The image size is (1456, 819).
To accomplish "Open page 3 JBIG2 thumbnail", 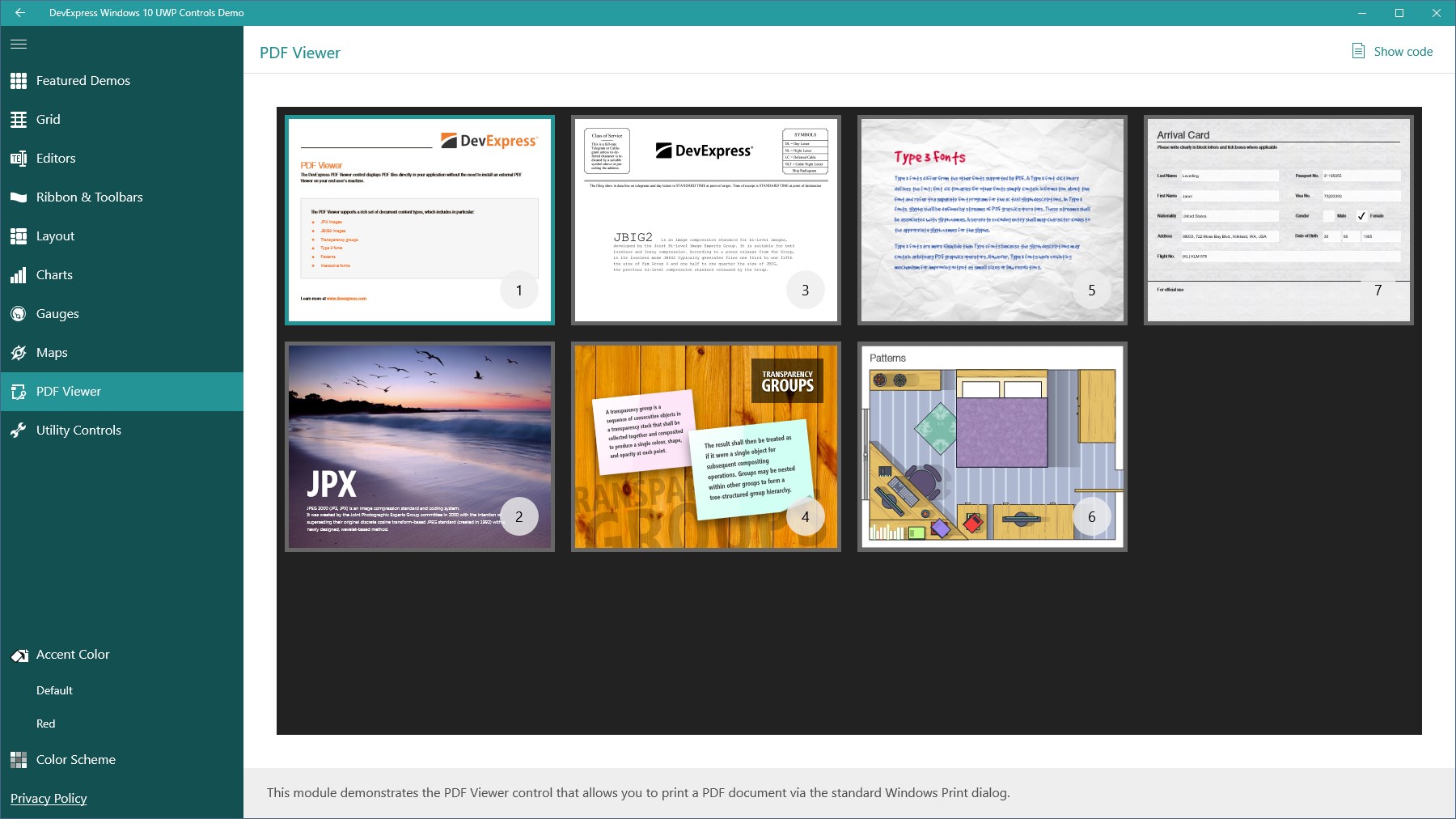I will coord(706,220).
